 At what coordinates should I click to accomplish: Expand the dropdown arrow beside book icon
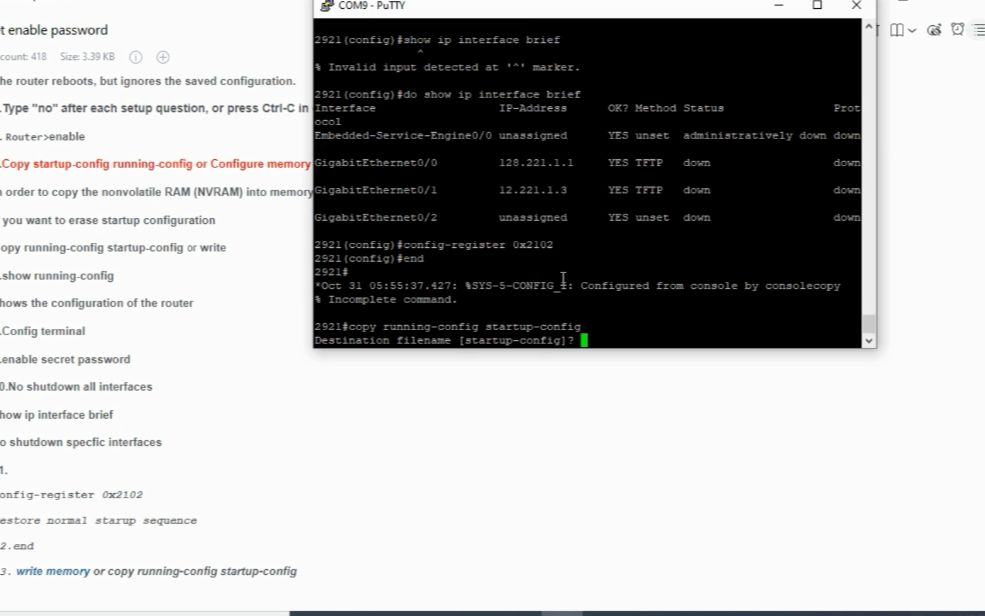912,30
